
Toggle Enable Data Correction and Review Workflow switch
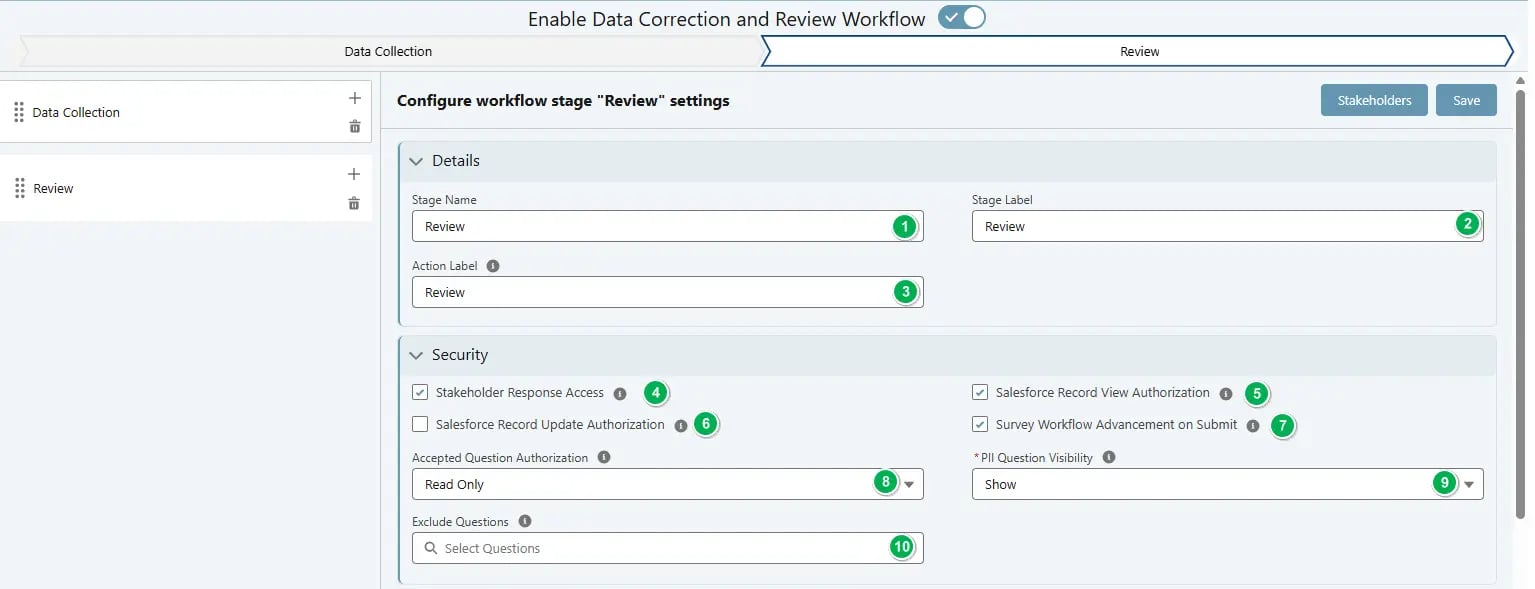click(x=962, y=18)
